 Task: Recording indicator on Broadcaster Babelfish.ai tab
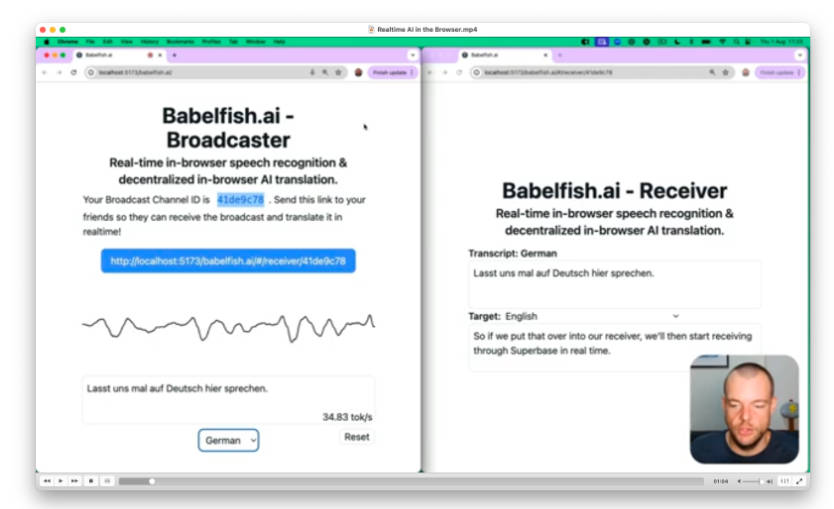[150, 55]
